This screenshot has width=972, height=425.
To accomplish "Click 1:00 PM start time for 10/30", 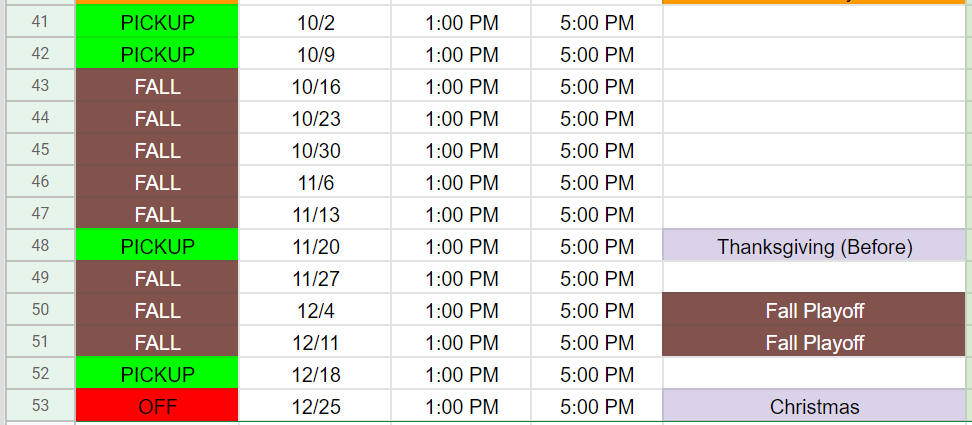I will 461,151.
